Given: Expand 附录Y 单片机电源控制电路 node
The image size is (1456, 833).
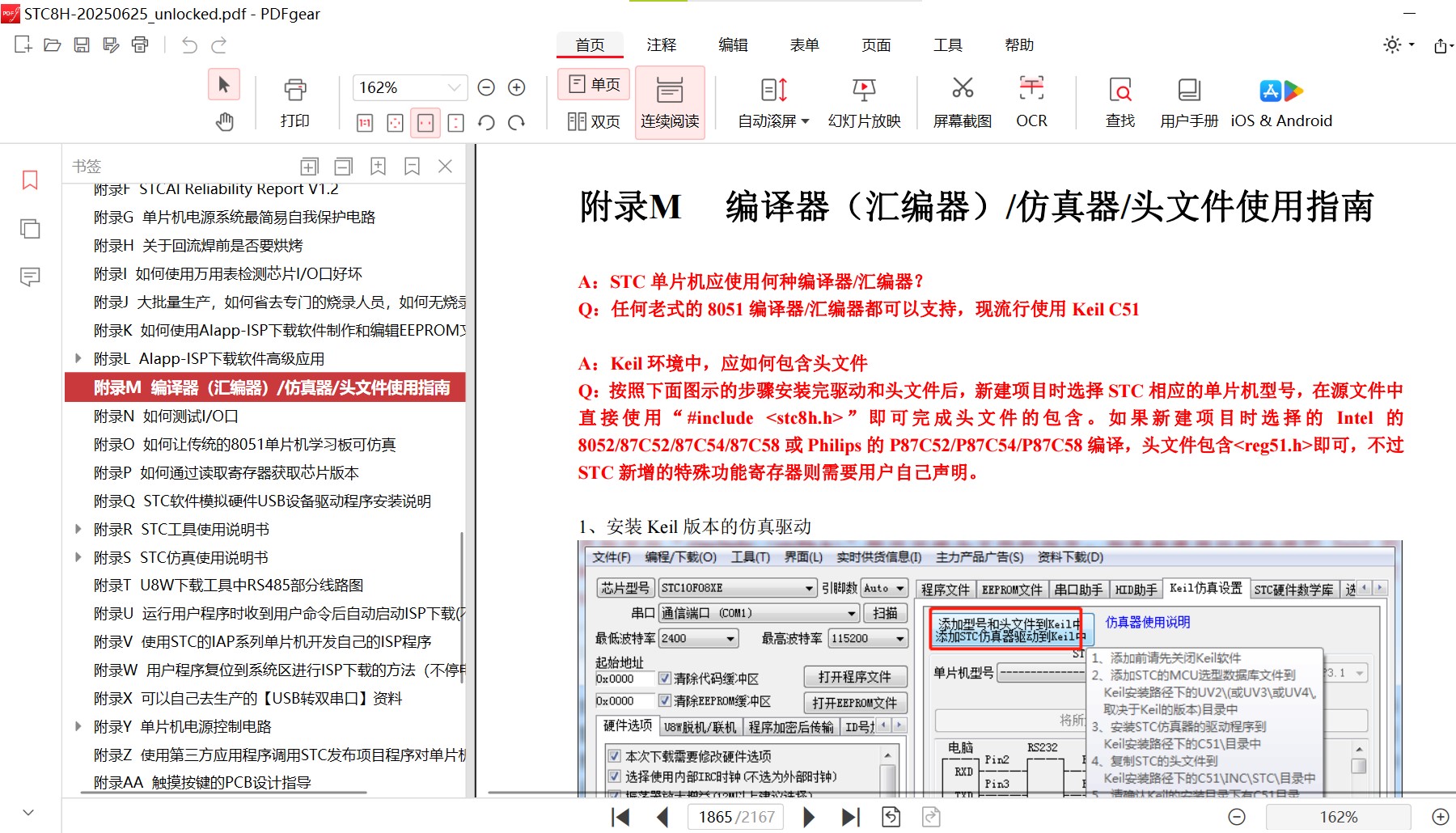Looking at the screenshot, I should 78,726.
